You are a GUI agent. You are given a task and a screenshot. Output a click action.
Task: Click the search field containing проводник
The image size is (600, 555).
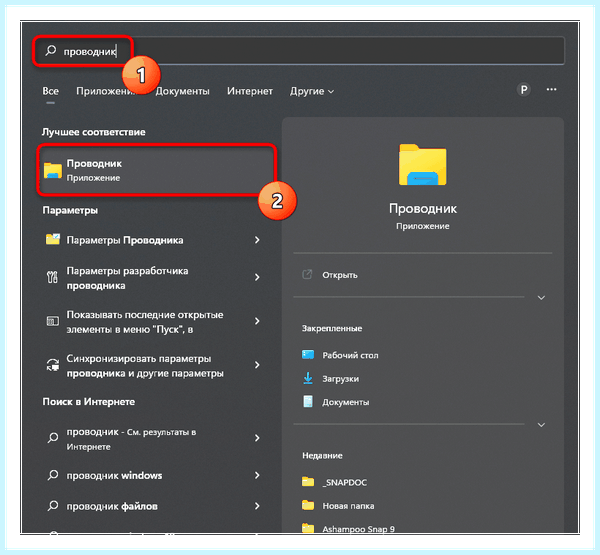click(x=298, y=51)
